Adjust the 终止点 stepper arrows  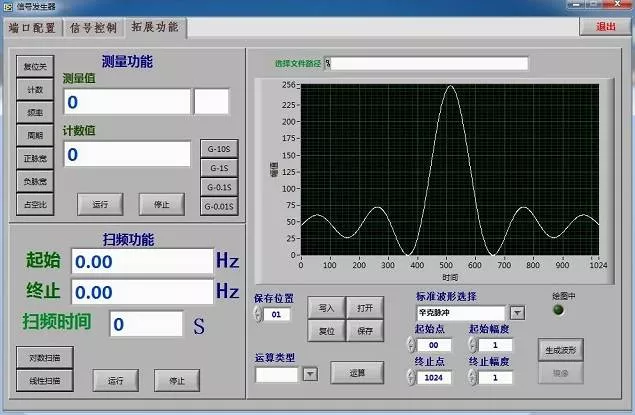pos(410,378)
